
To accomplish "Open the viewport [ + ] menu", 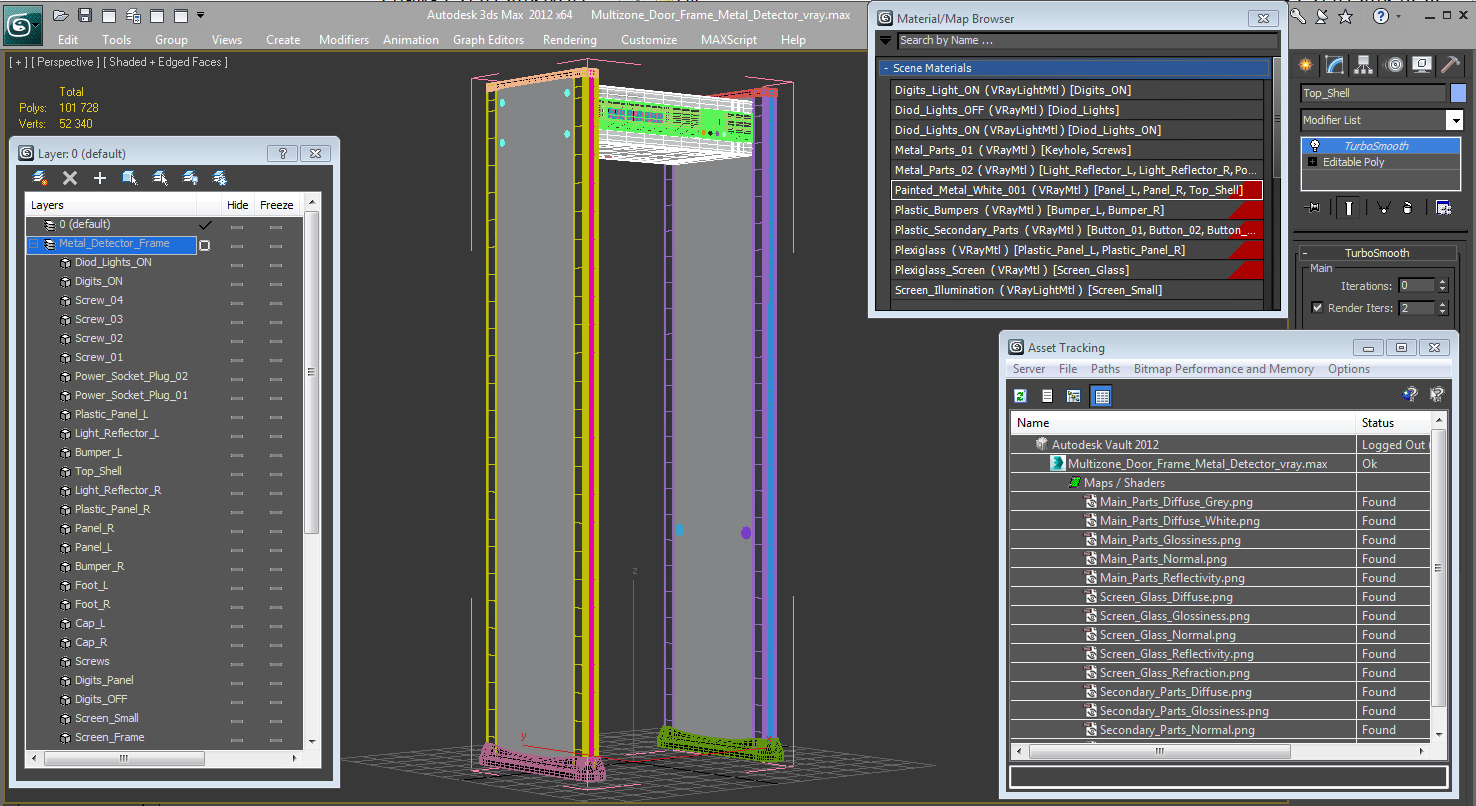I will 18,62.
